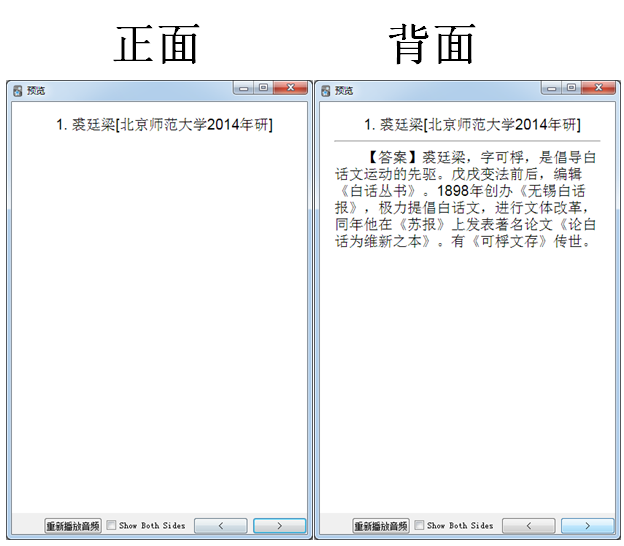The image size is (624, 546).
Task: Click question heading '1. 裘廷梁' in back-side preview
Action: click(x=394, y=125)
